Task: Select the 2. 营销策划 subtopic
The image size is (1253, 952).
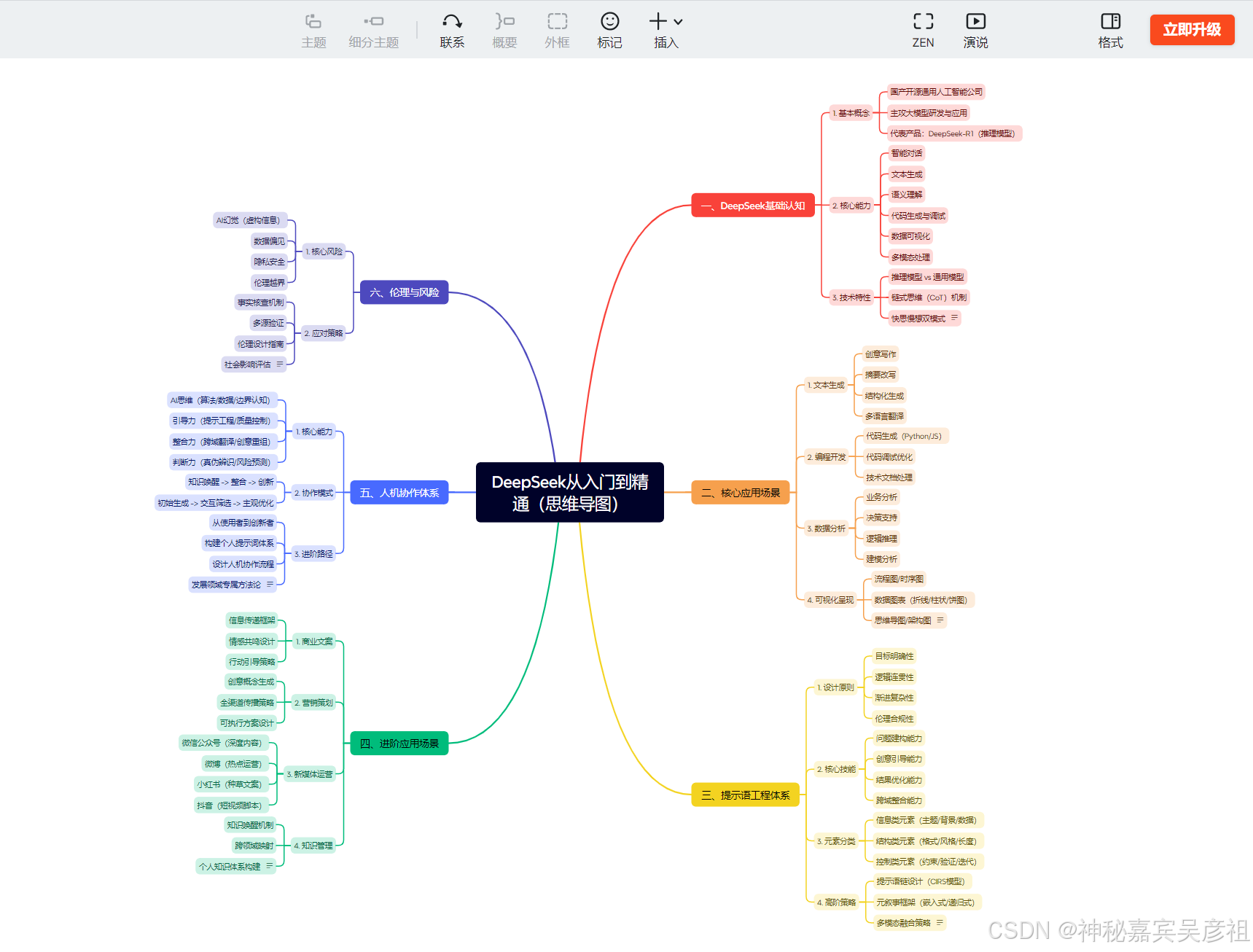Action: click(x=313, y=703)
